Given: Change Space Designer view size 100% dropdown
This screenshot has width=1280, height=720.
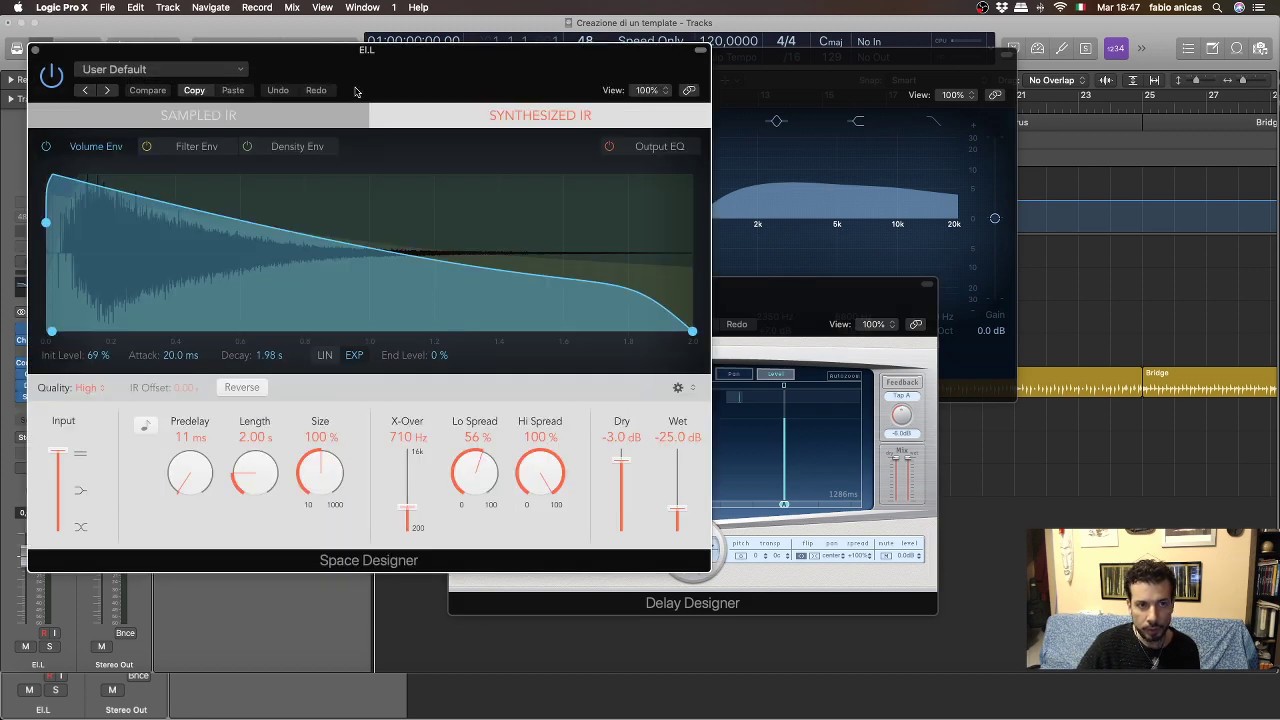Looking at the screenshot, I should tap(652, 90).
